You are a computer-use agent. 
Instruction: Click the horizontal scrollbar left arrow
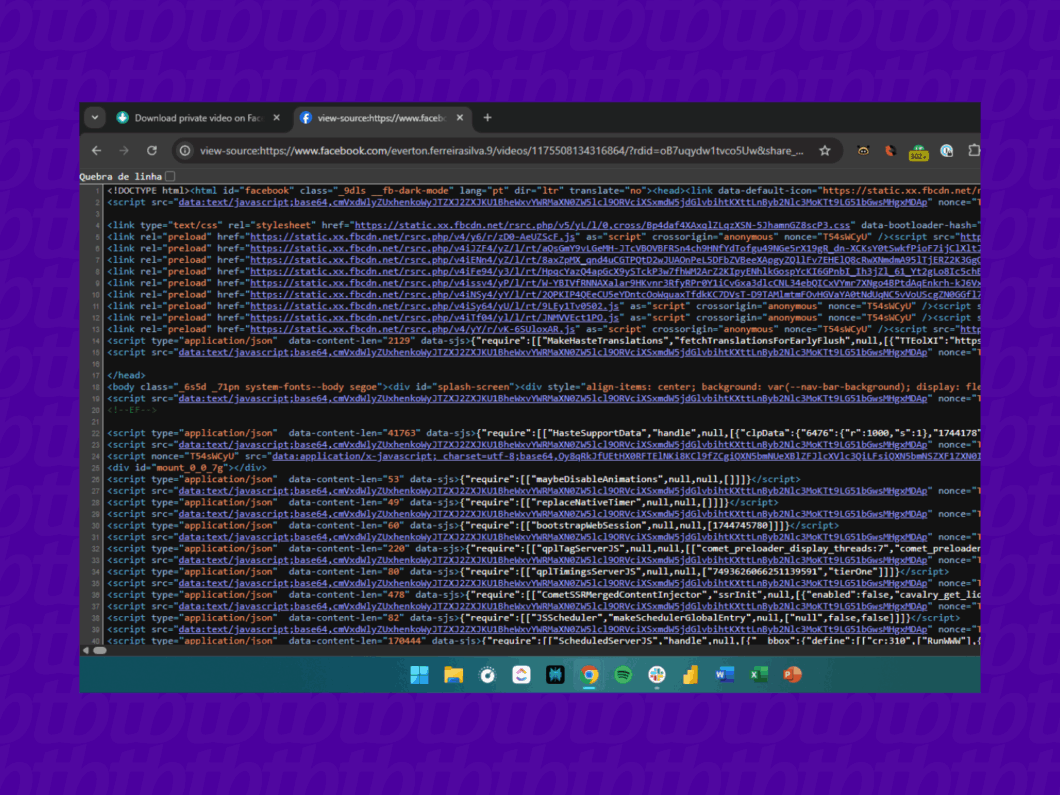point(85,650)
